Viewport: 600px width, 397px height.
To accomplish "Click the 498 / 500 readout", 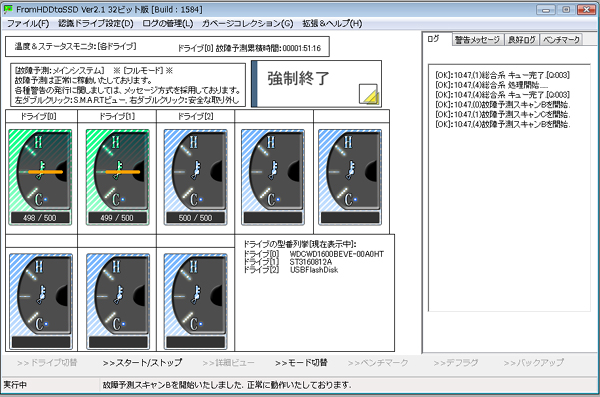I will click(x=40, y=218).
